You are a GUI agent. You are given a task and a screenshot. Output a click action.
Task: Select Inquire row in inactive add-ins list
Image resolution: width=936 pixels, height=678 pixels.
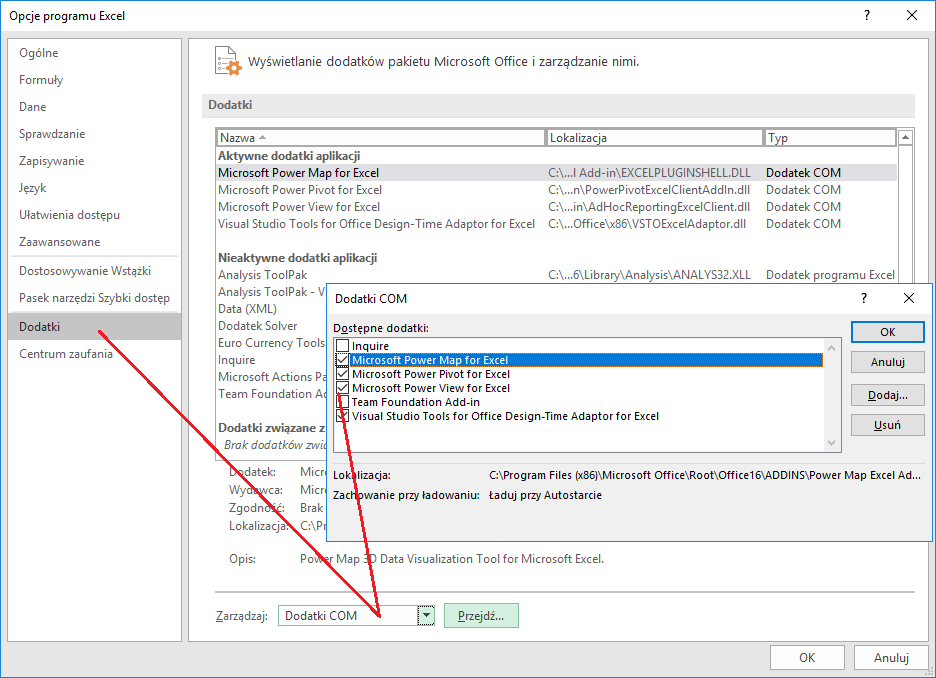pos(236,360)
